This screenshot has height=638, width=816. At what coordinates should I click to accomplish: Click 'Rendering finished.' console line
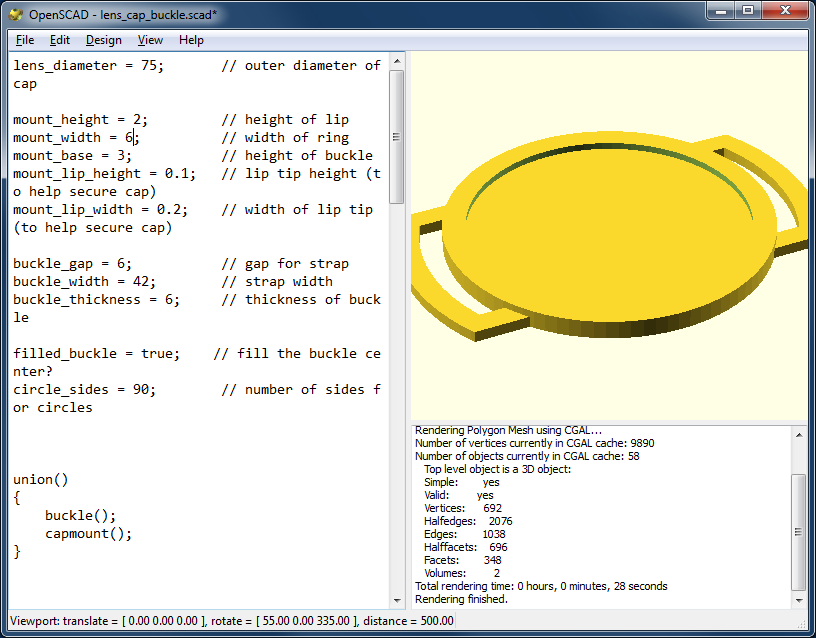461,599
